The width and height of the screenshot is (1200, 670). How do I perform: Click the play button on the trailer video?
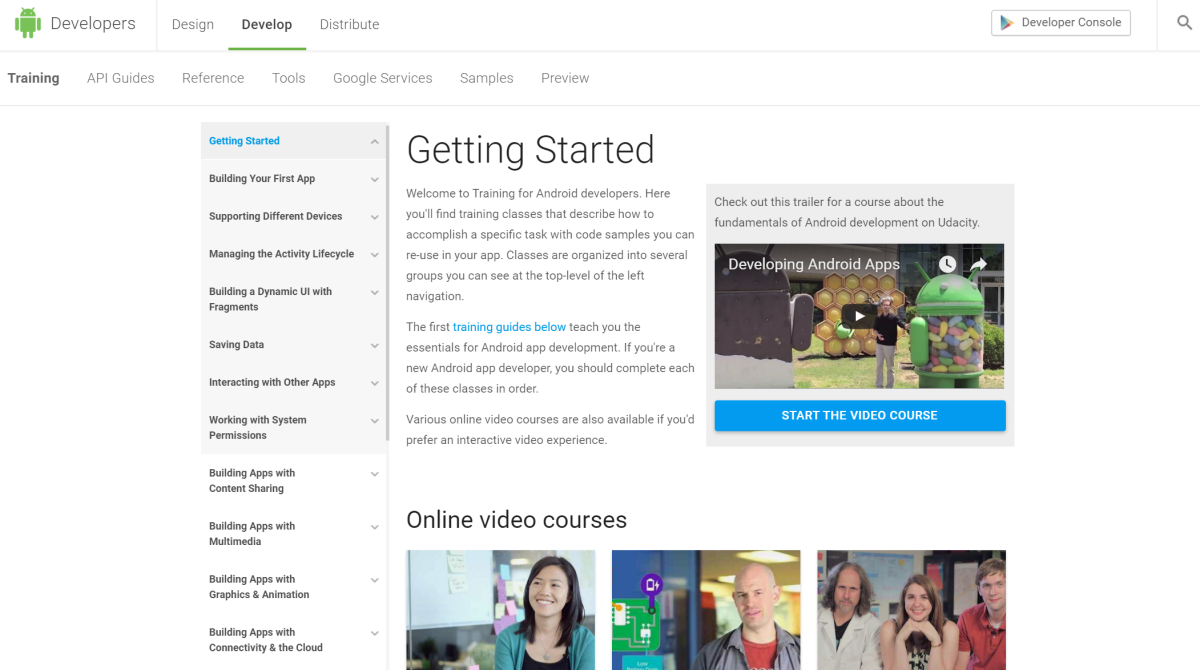click(x=858, y=314)
